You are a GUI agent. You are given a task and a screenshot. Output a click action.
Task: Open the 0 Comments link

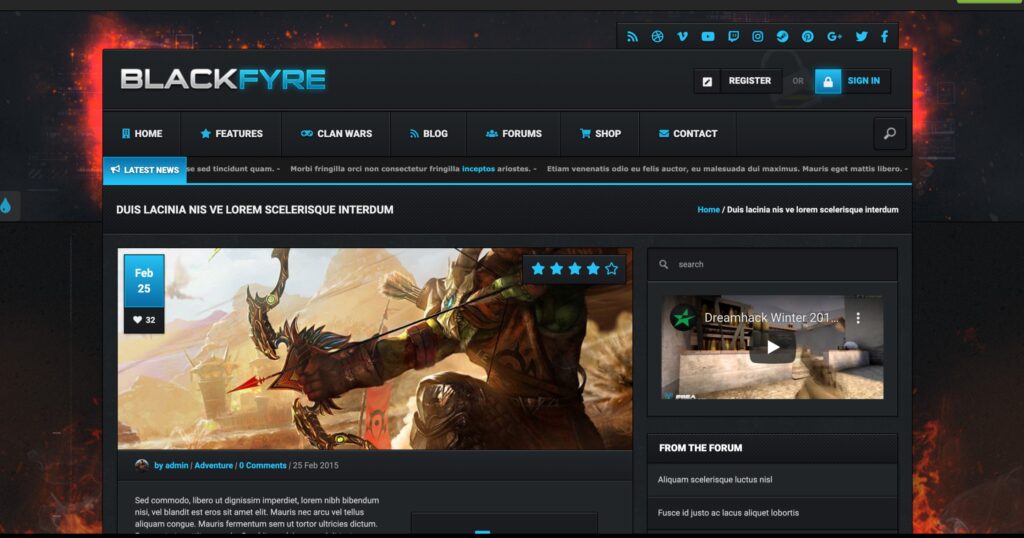(263, 466)
